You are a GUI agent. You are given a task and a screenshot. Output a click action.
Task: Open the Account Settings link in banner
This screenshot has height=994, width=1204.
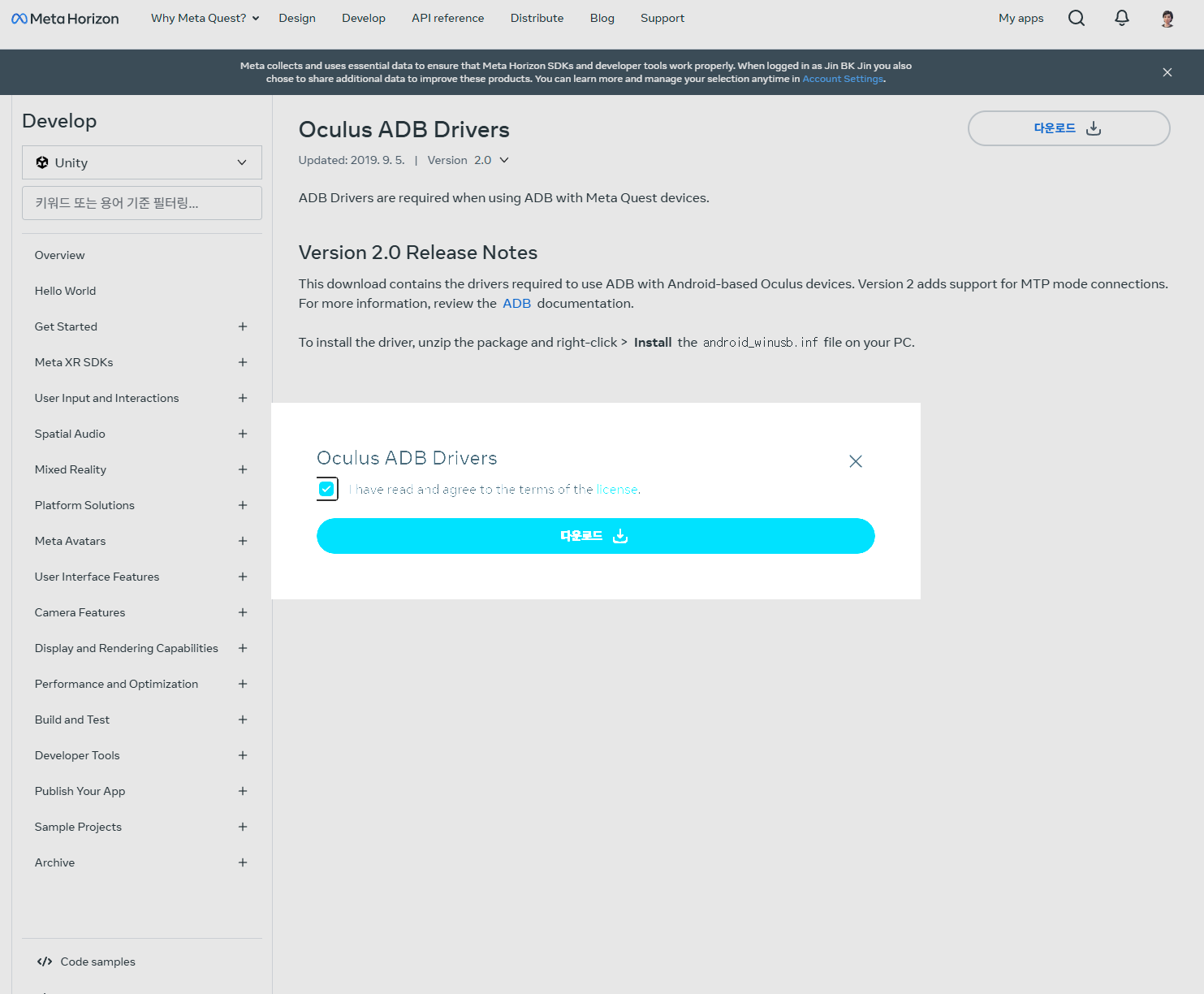click(843, 79)
